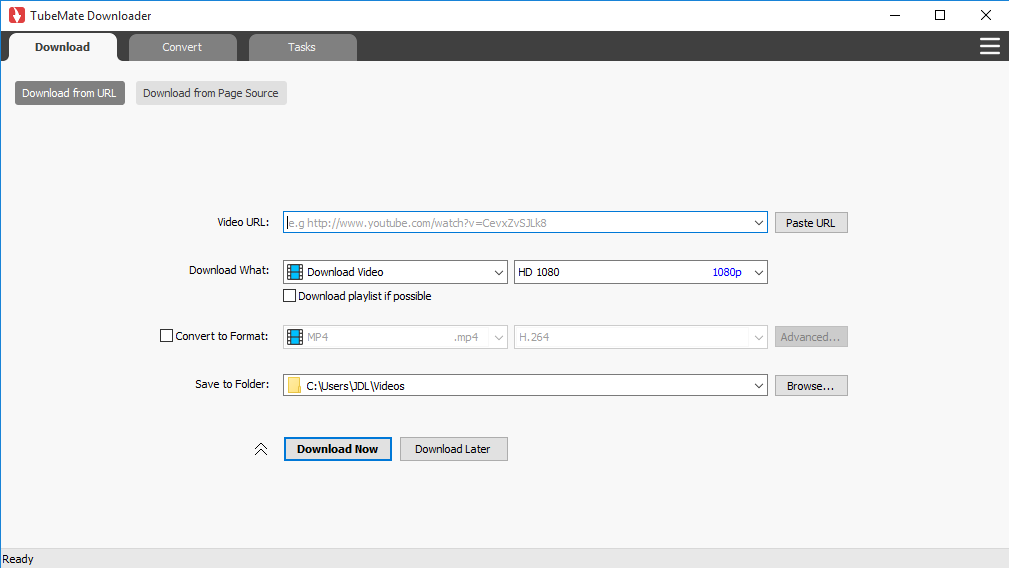Maximize the TubeMate Downloader window
Image resolution: width=1009 pixels, height=568 pixels.
pos(940,15)
